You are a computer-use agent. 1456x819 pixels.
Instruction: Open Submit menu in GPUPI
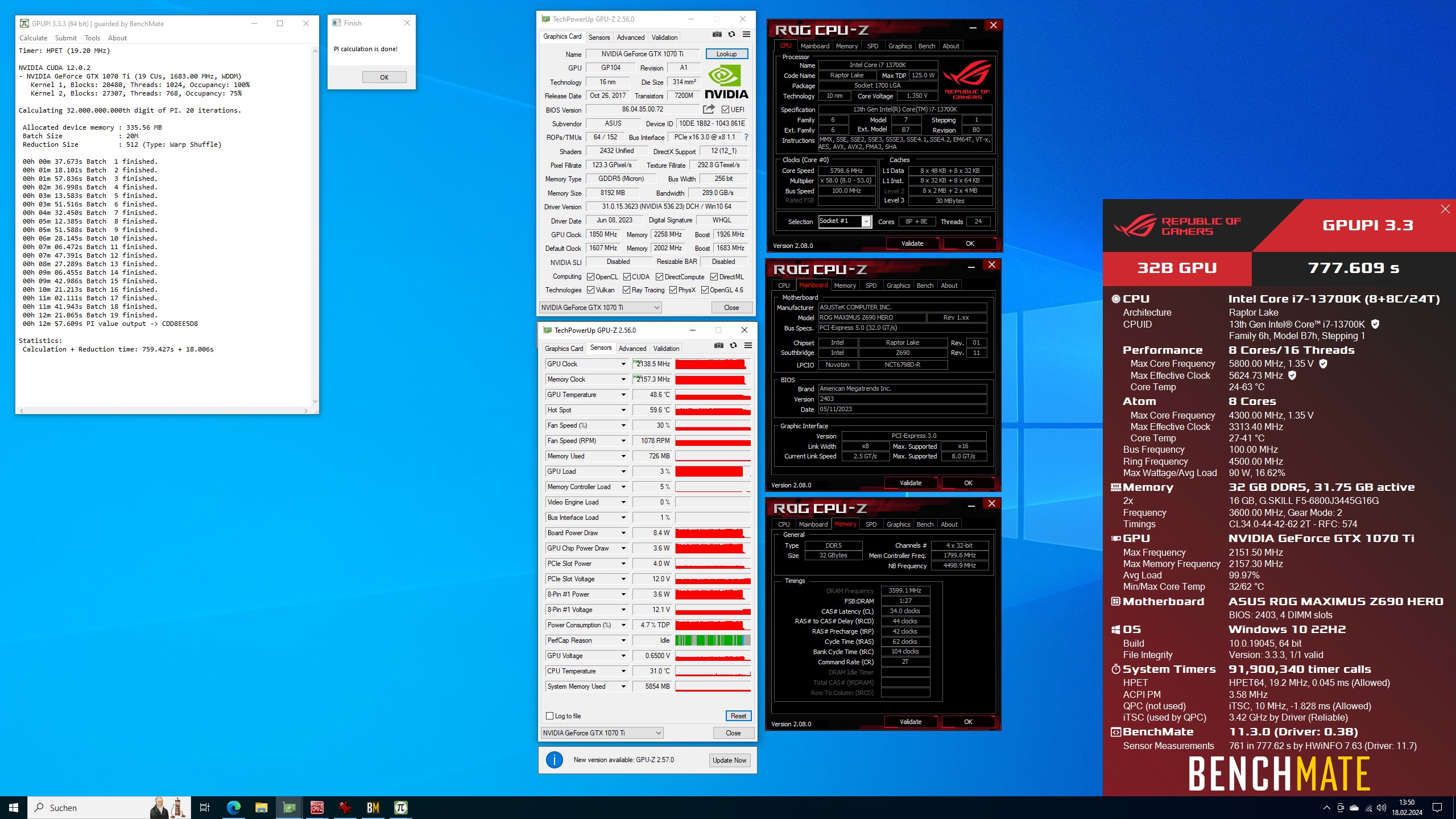pyautogui.click(x=66, y=38)
